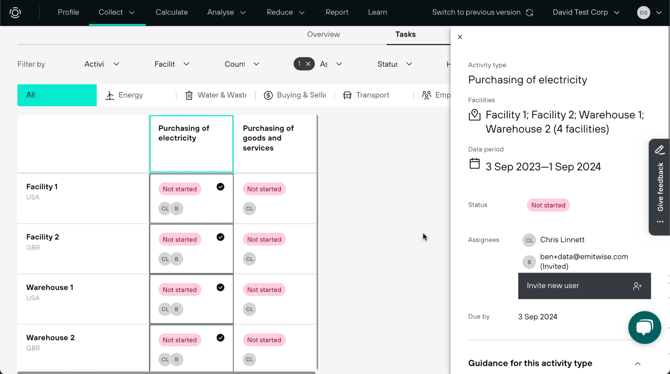Open the Country filter dropdown
The height and width of the screenshot is (374, 670).
coord(242,64)
